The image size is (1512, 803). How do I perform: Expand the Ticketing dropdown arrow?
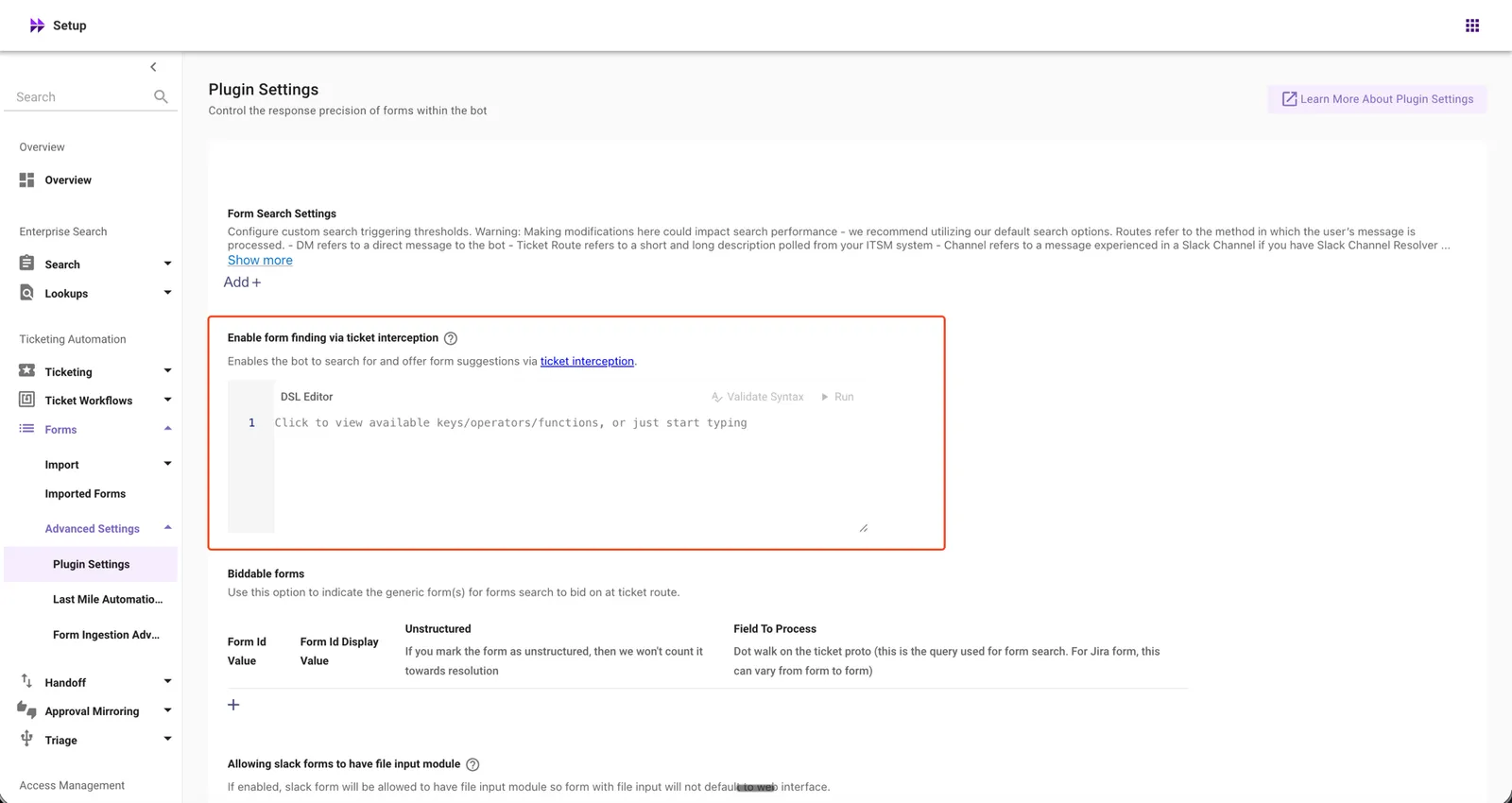tap(167, 371)
